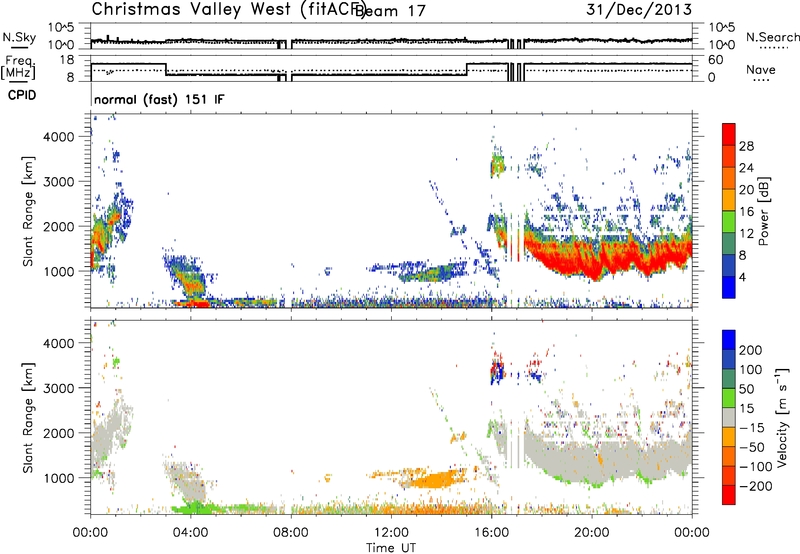Click the 'N.Search' legend label

tap(772, 37)
